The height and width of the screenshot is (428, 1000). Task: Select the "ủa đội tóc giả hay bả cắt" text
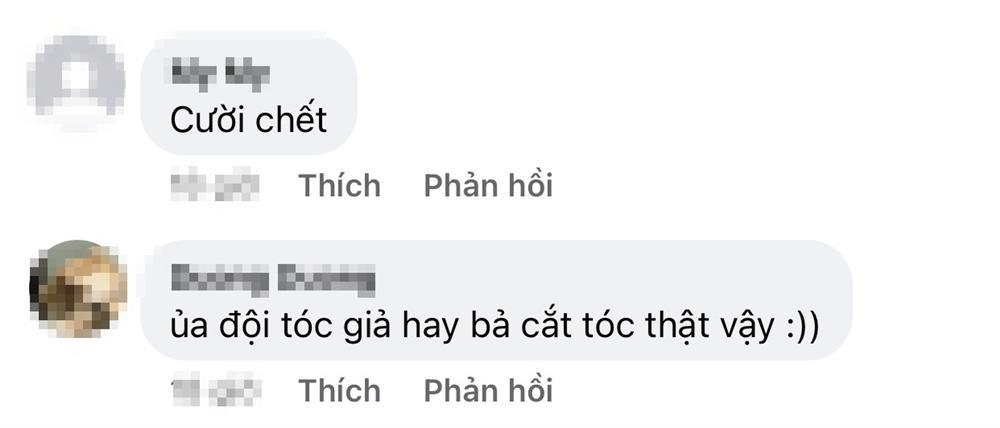(346, 327)
